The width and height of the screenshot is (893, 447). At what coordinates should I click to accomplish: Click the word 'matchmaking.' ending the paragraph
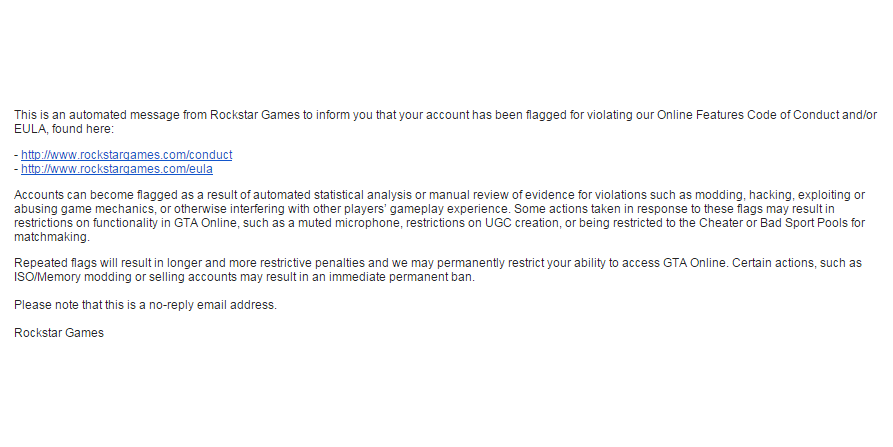(52, 237)
